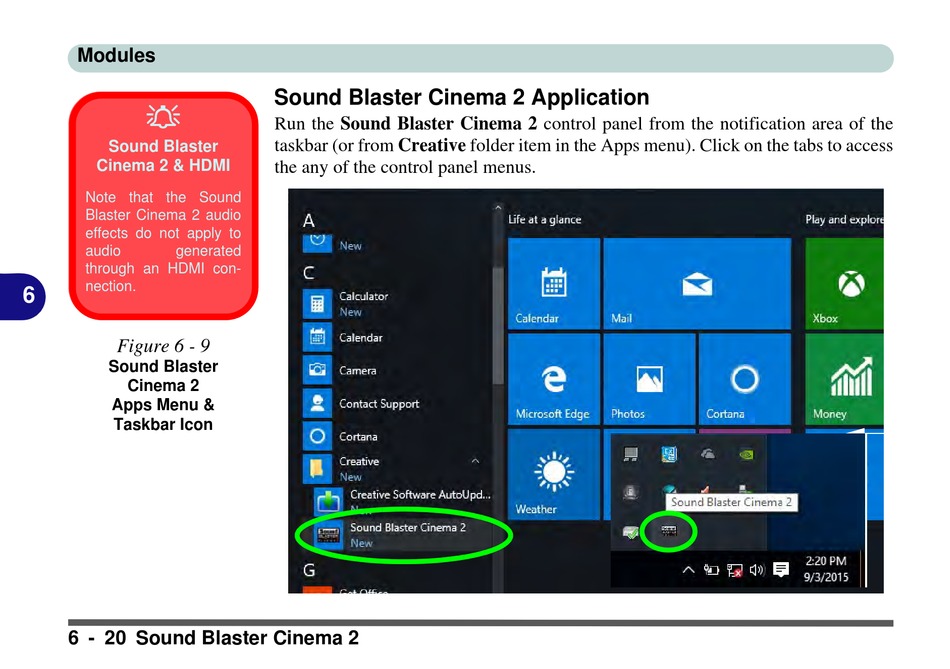Click the apps list scrollbar thumb
The width and height of the screenshot is (950, 669).
[x=498, y=325]
